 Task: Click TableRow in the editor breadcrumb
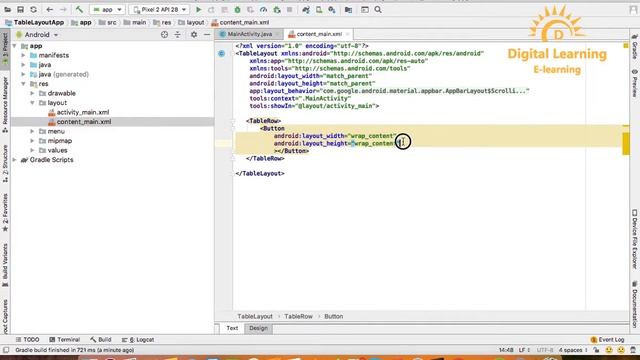(298, 316)
